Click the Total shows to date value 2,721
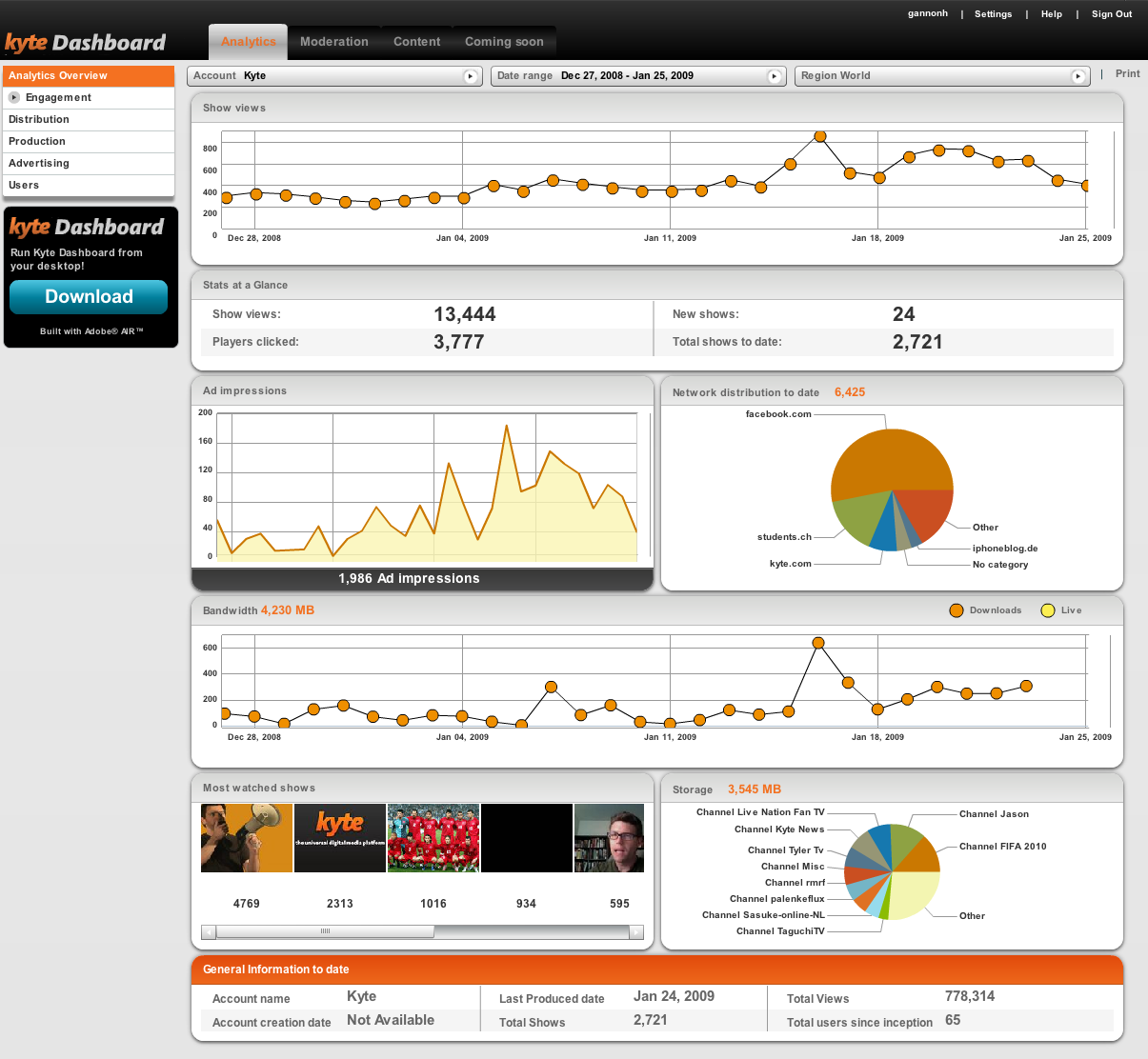 click(917, 342)
